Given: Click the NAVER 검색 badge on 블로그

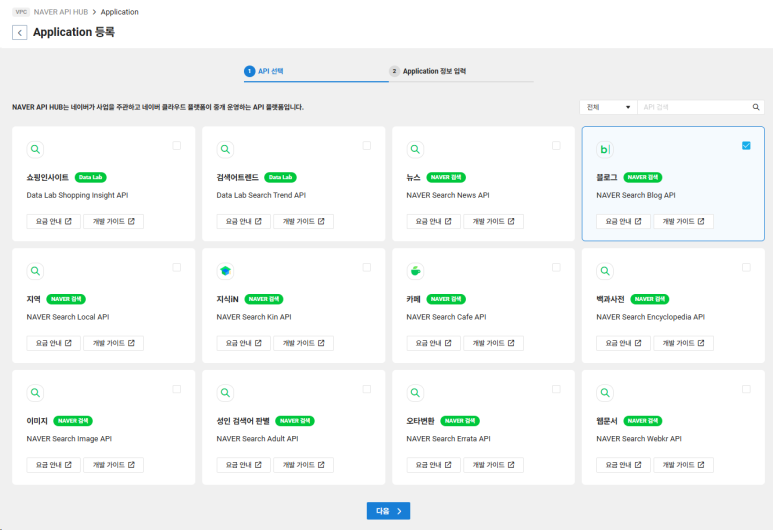Looking at the screenshot, I should pos(643,177).
